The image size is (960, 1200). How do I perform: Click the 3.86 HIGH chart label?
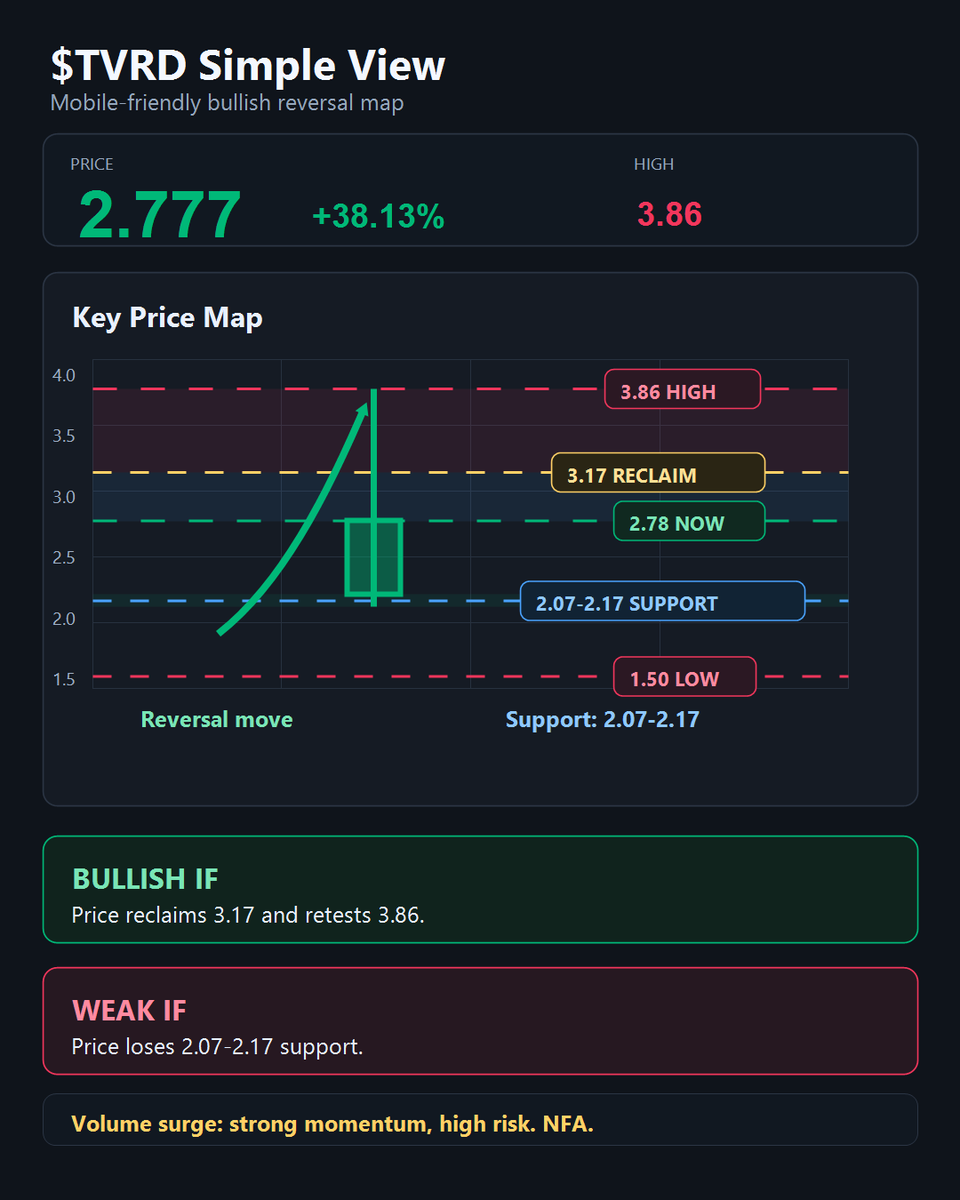683,389
